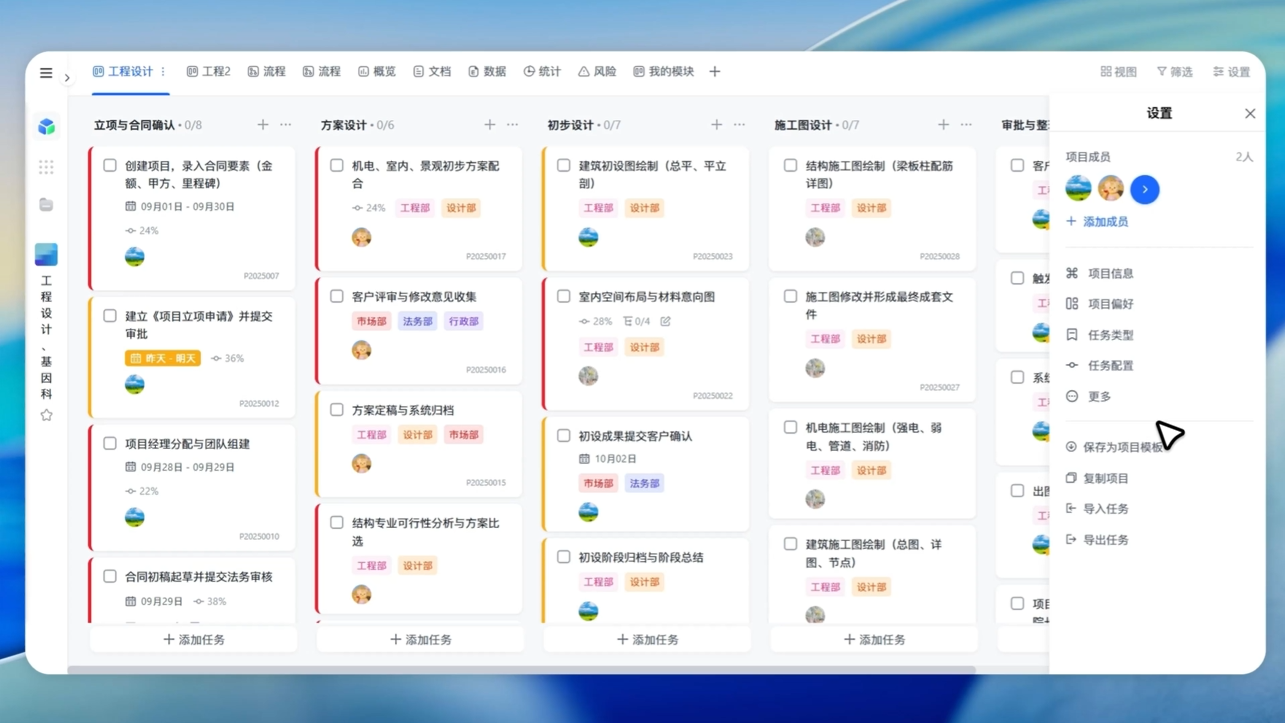Click the edit icon on 室内空间布局 card
This screenshot has height=723, width=1285.
coord(666,322)
